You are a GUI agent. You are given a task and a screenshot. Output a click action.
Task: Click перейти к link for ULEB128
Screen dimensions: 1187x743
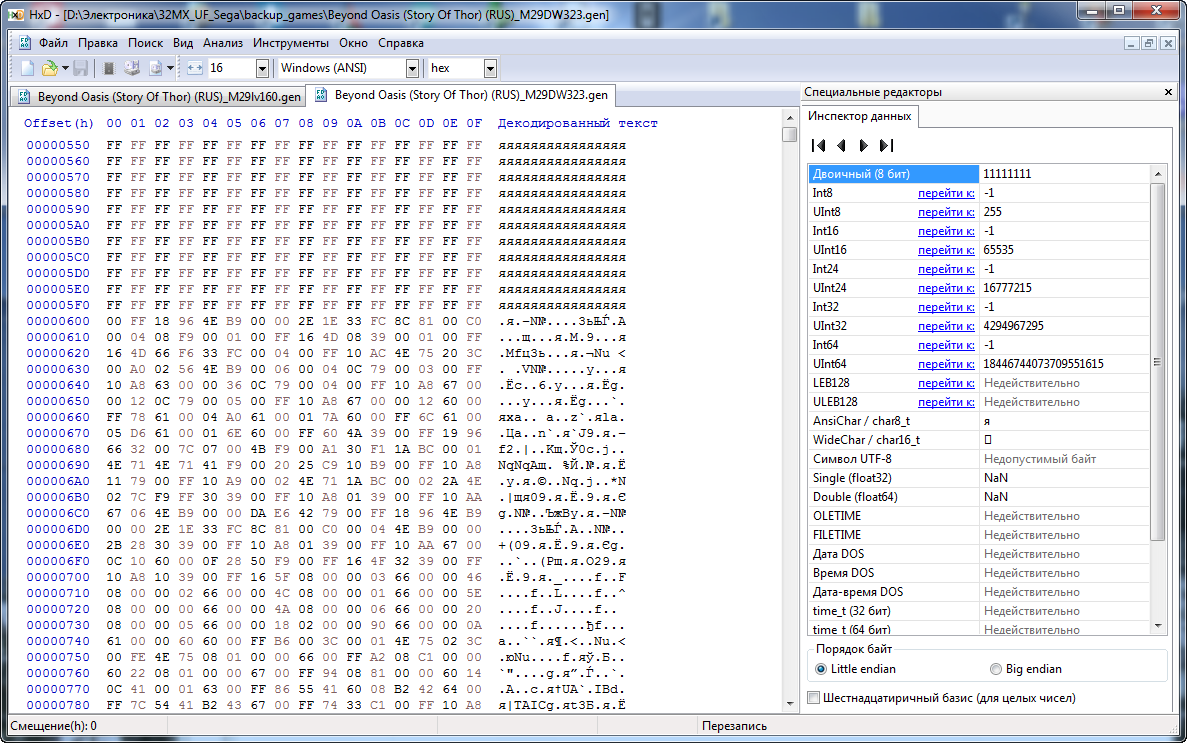coord(946,401)
